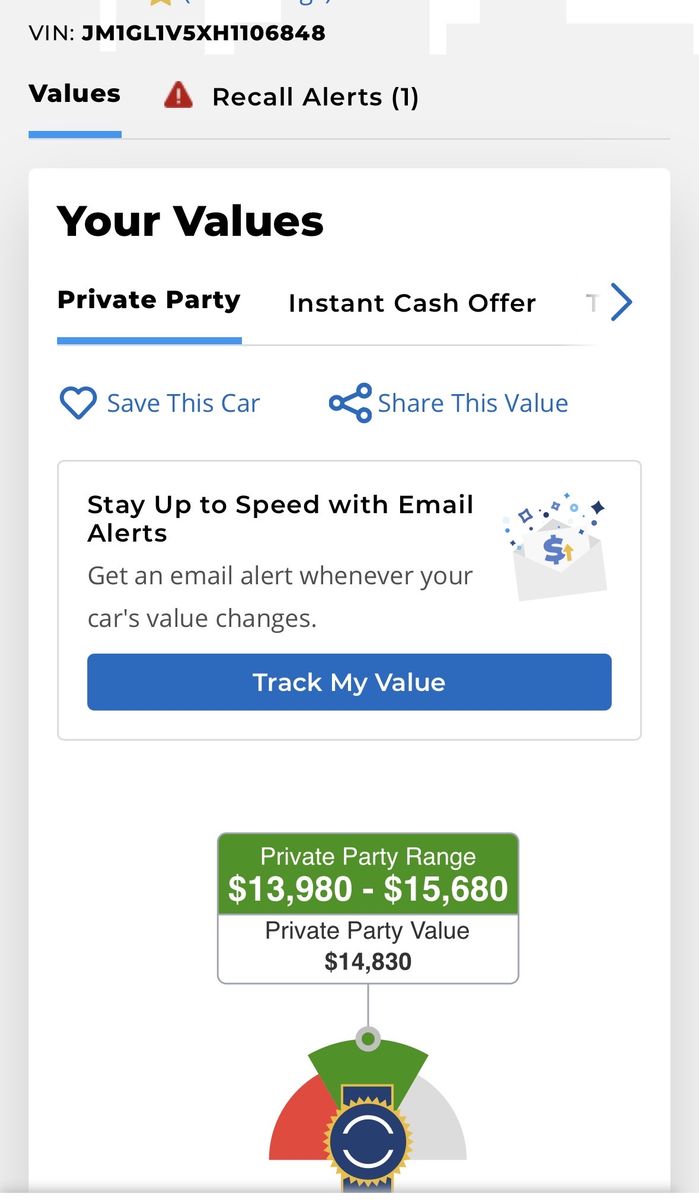Click the email envelope dollar illustration
This screenshot has width=699, height=1200.
558,547
